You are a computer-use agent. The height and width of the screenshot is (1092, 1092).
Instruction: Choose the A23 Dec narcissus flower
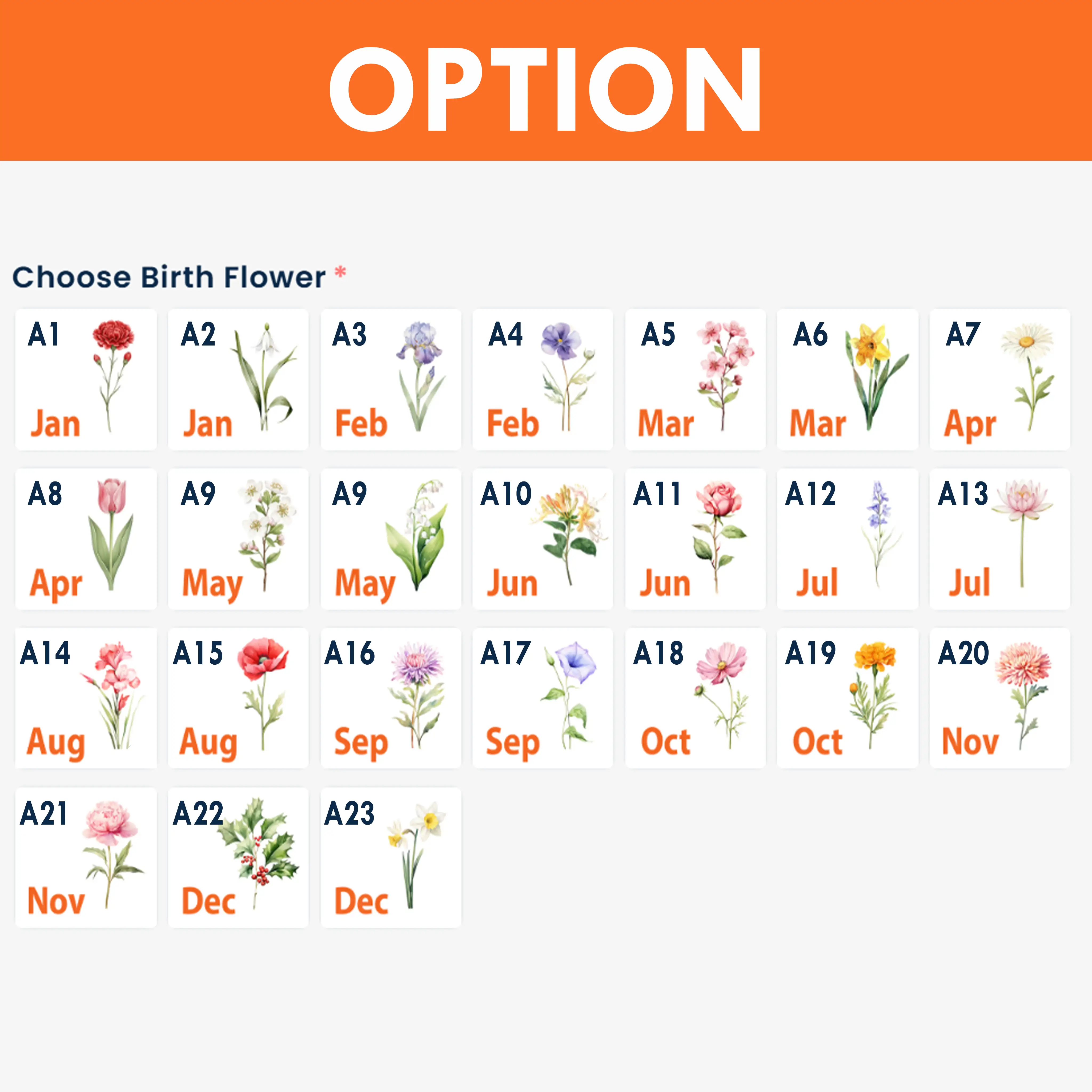pos(391,857)
